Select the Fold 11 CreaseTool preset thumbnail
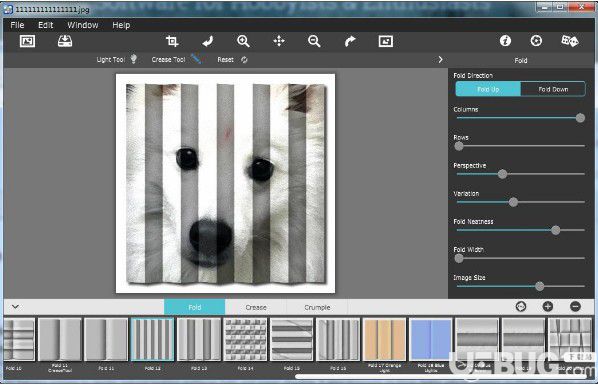The height and width of the screenshot is (386, 598). (59, 339)
